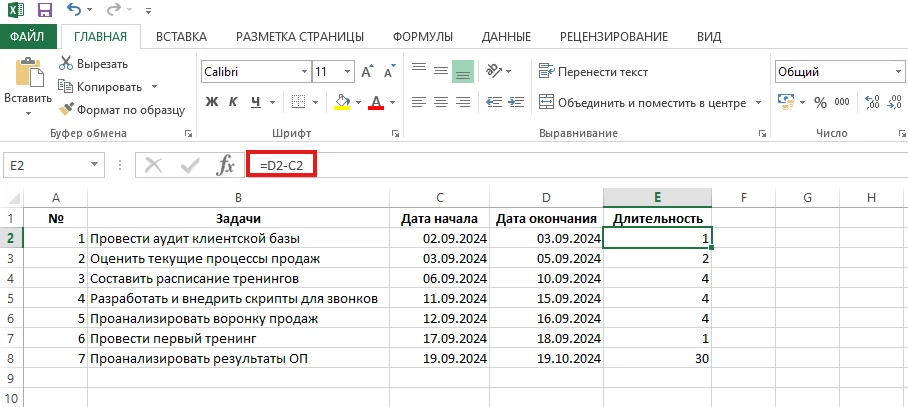This screenshot has height=407, width=908.
Task: Switch to the РАЗМЕТКА СТРАНИЦЫ tab
Action: pyautogui.click(x=300, y=37)
